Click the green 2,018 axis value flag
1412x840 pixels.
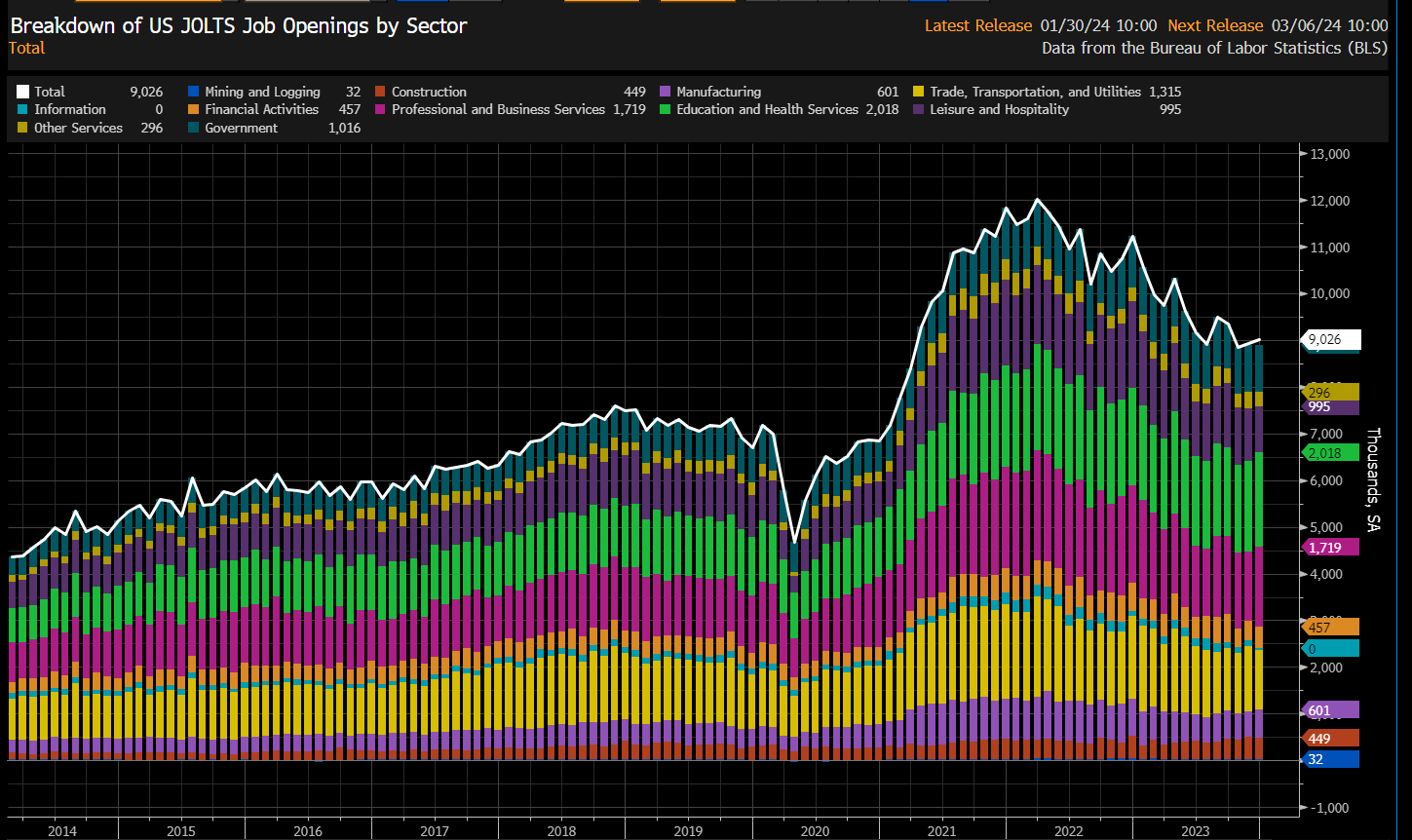1330,453
